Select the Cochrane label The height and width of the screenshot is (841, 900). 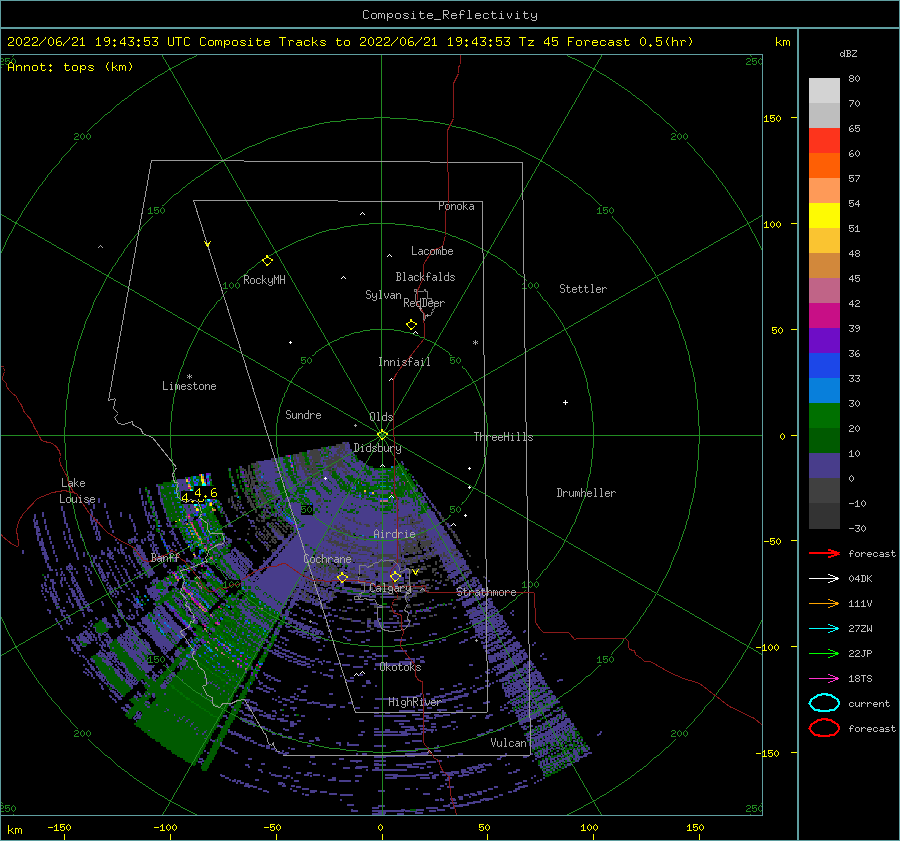click(x=327, y=559)
